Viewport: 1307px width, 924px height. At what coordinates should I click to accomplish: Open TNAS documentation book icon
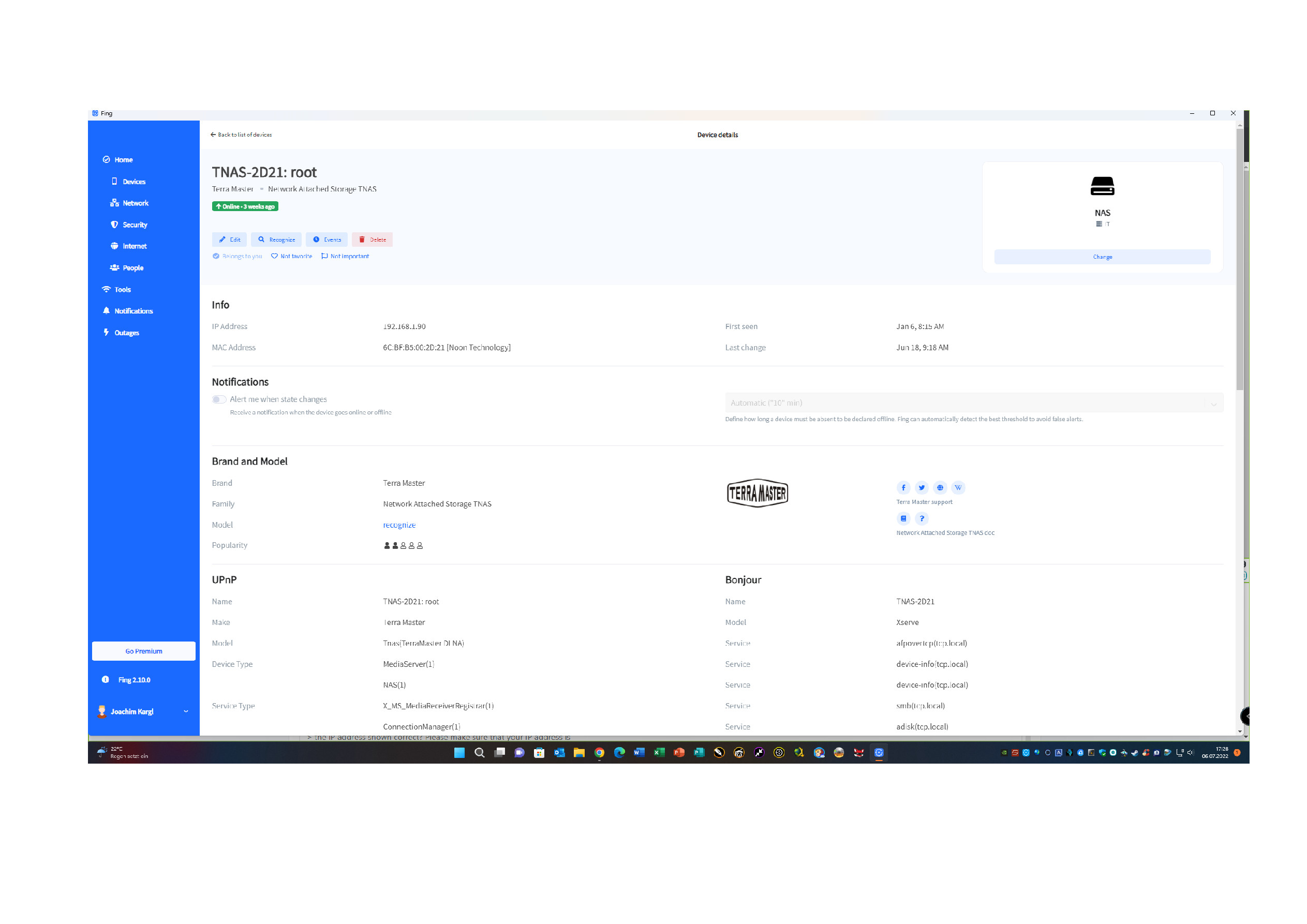coord(903,518)
